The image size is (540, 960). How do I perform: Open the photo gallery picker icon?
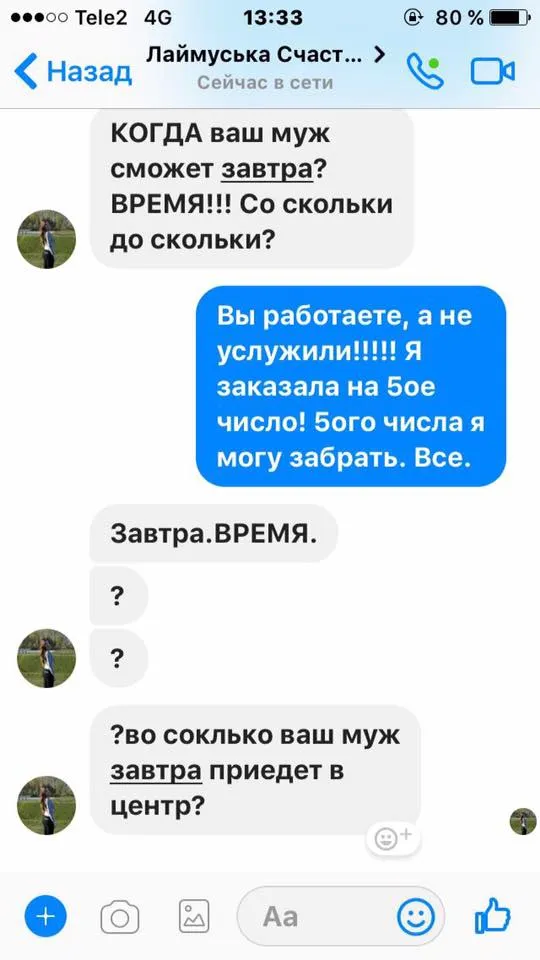click(194, 917)
